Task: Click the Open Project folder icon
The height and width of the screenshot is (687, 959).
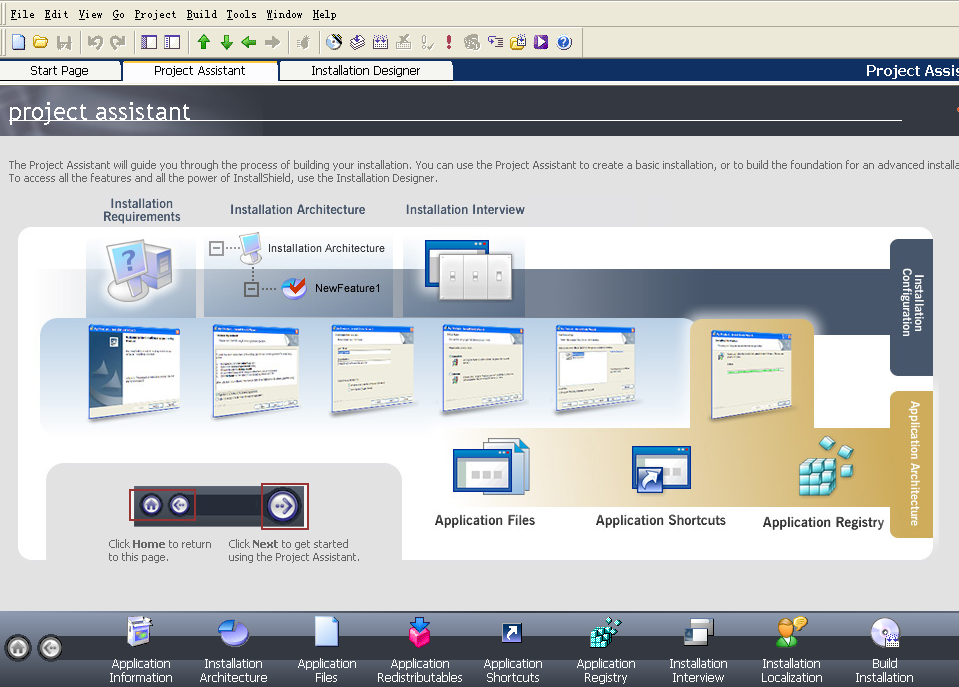Action: click(40, 42)
